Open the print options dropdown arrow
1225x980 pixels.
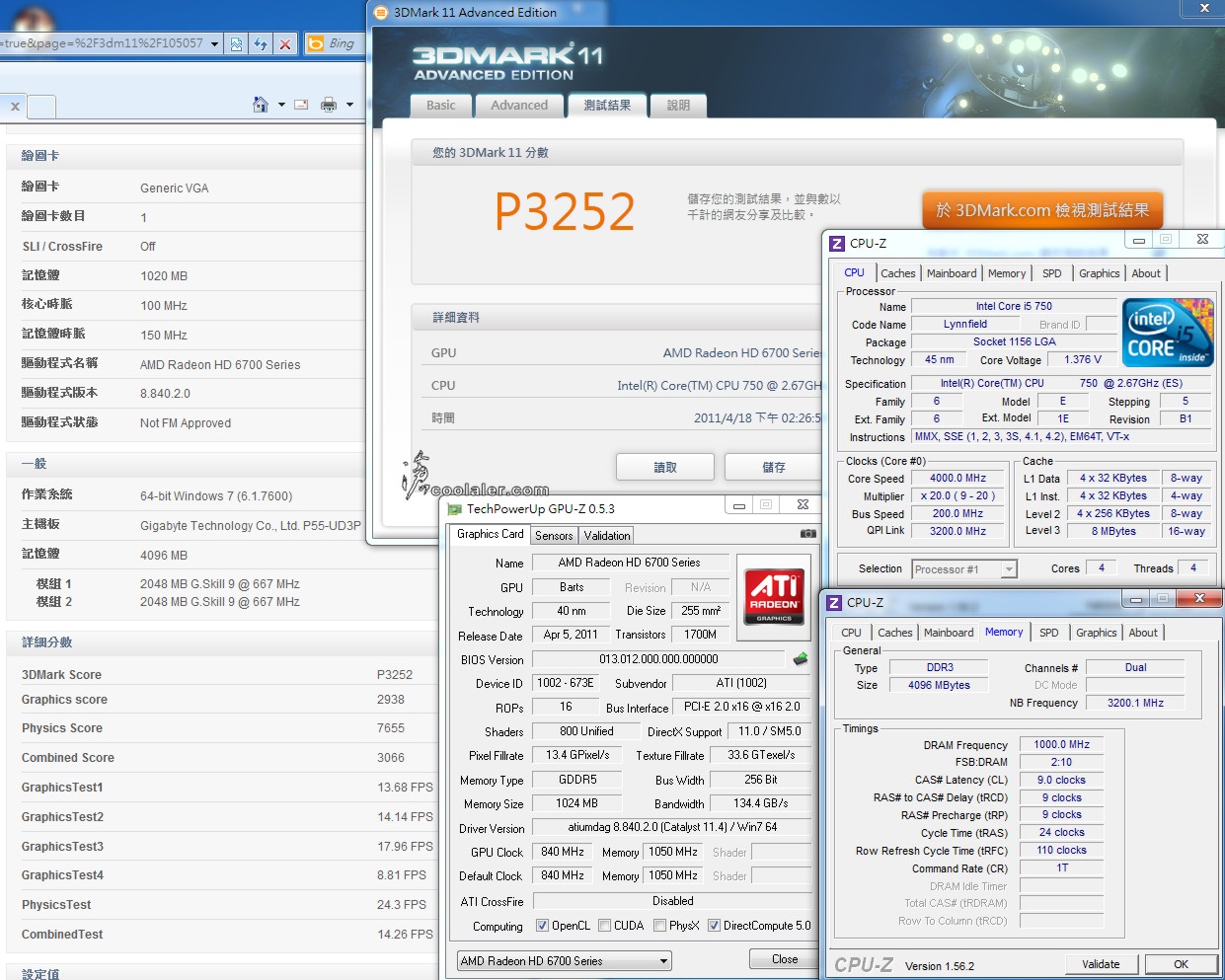[349, 105]
